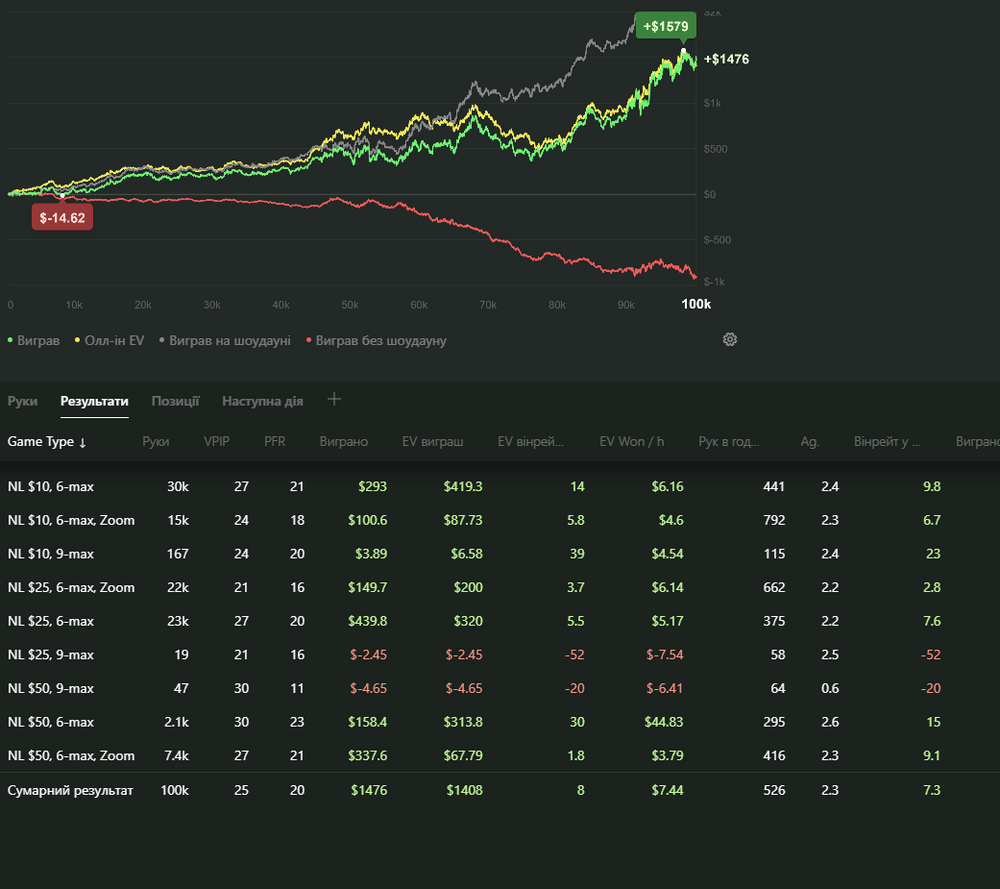Select the Сумарний результат total row
1000x889 pixels.
(x=70, y=790)
